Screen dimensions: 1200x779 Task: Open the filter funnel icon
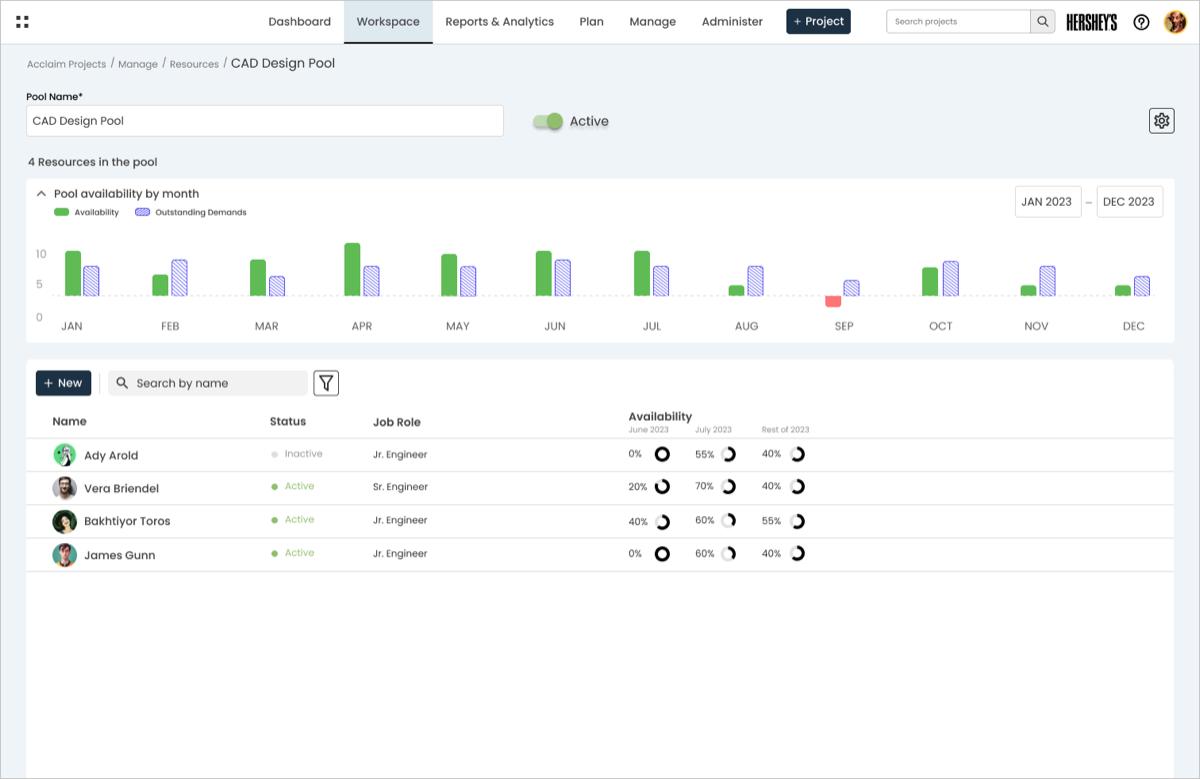[x=326, y=383]
